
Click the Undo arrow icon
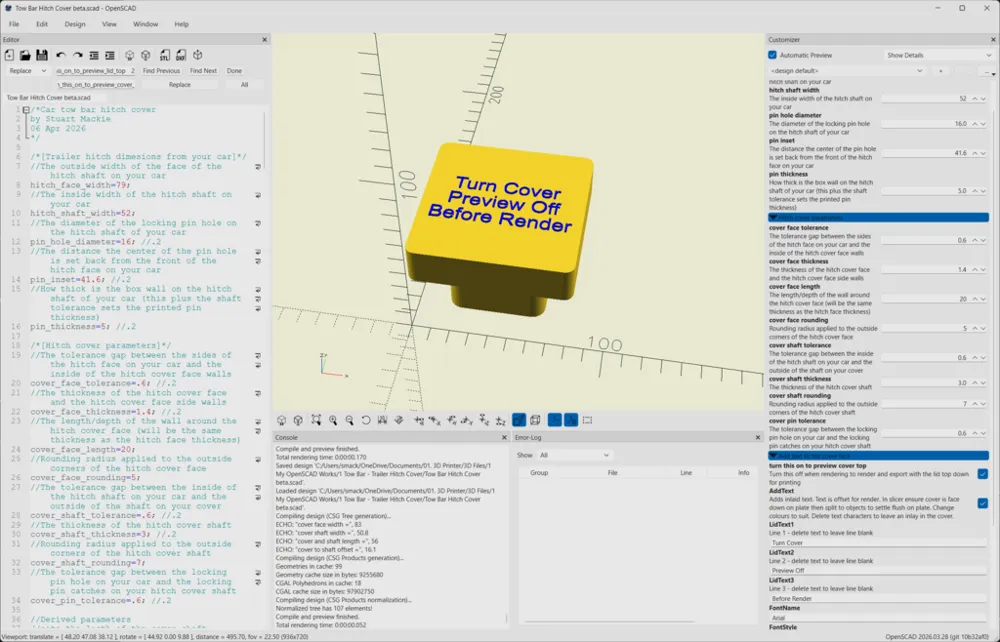click(x=61, y=55)
